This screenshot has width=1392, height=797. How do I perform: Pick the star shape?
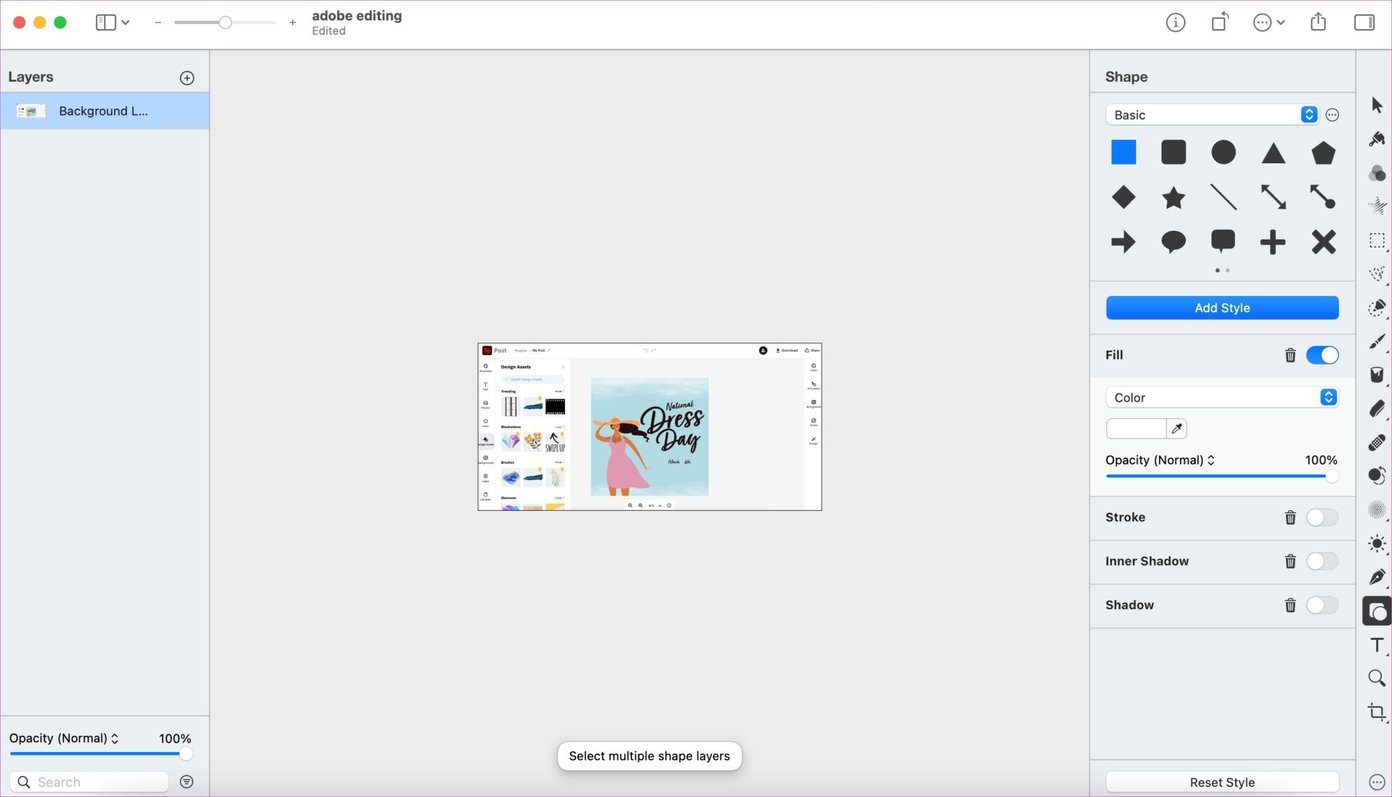1174,197
